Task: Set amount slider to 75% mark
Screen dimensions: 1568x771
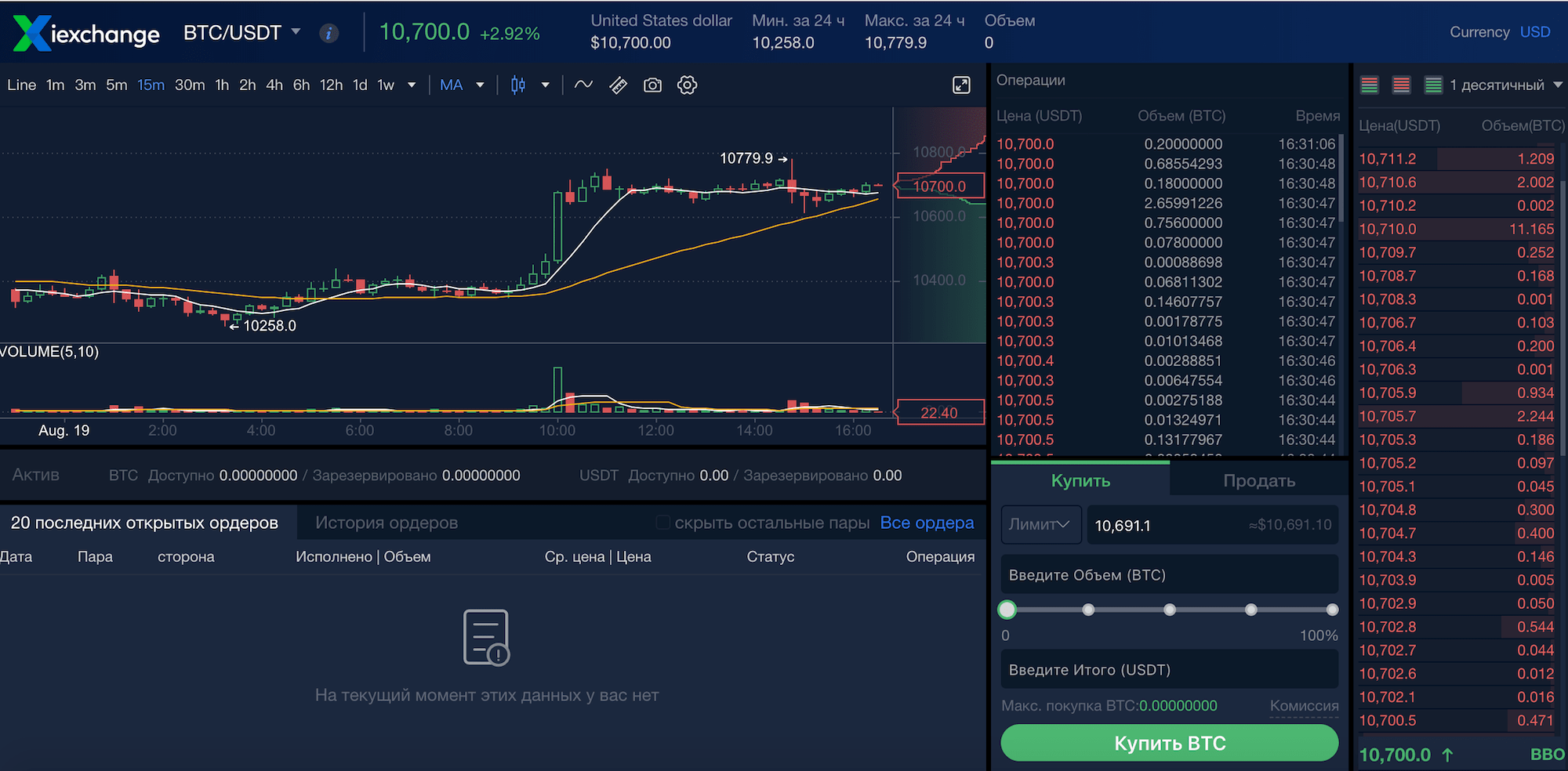Action: pos(1251,610)
